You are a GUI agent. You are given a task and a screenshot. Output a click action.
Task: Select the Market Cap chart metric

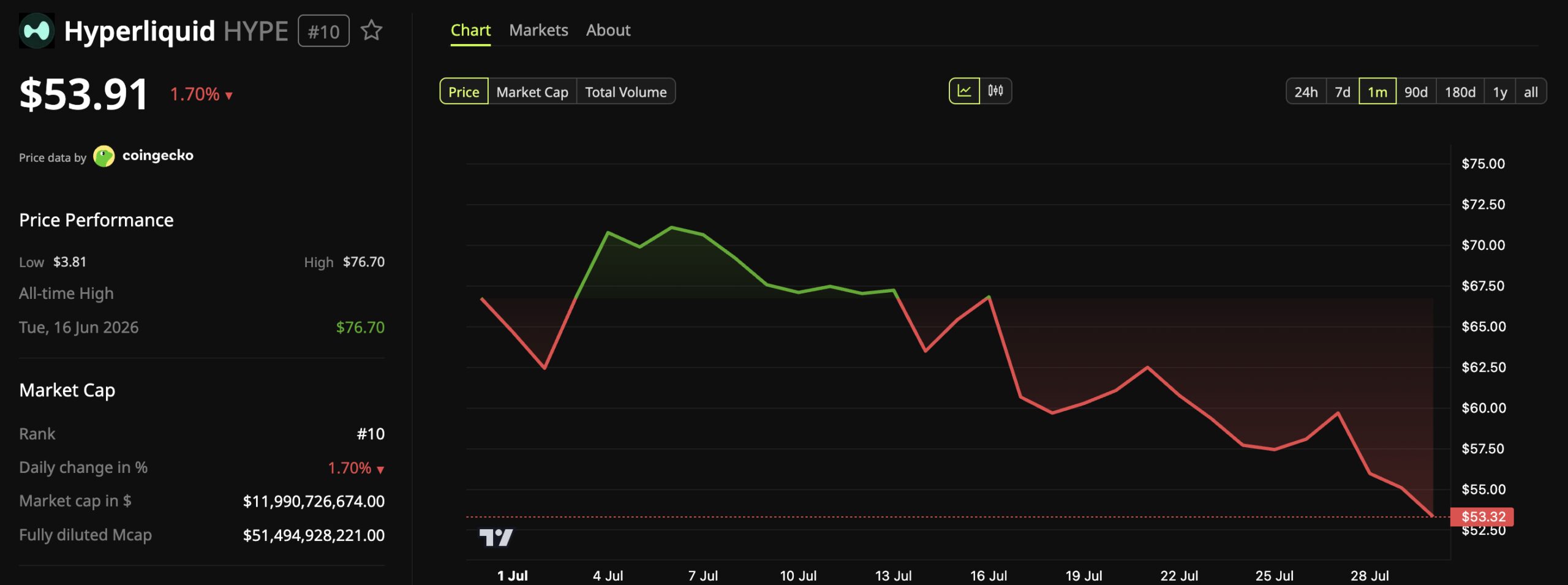tap(532, 92)
